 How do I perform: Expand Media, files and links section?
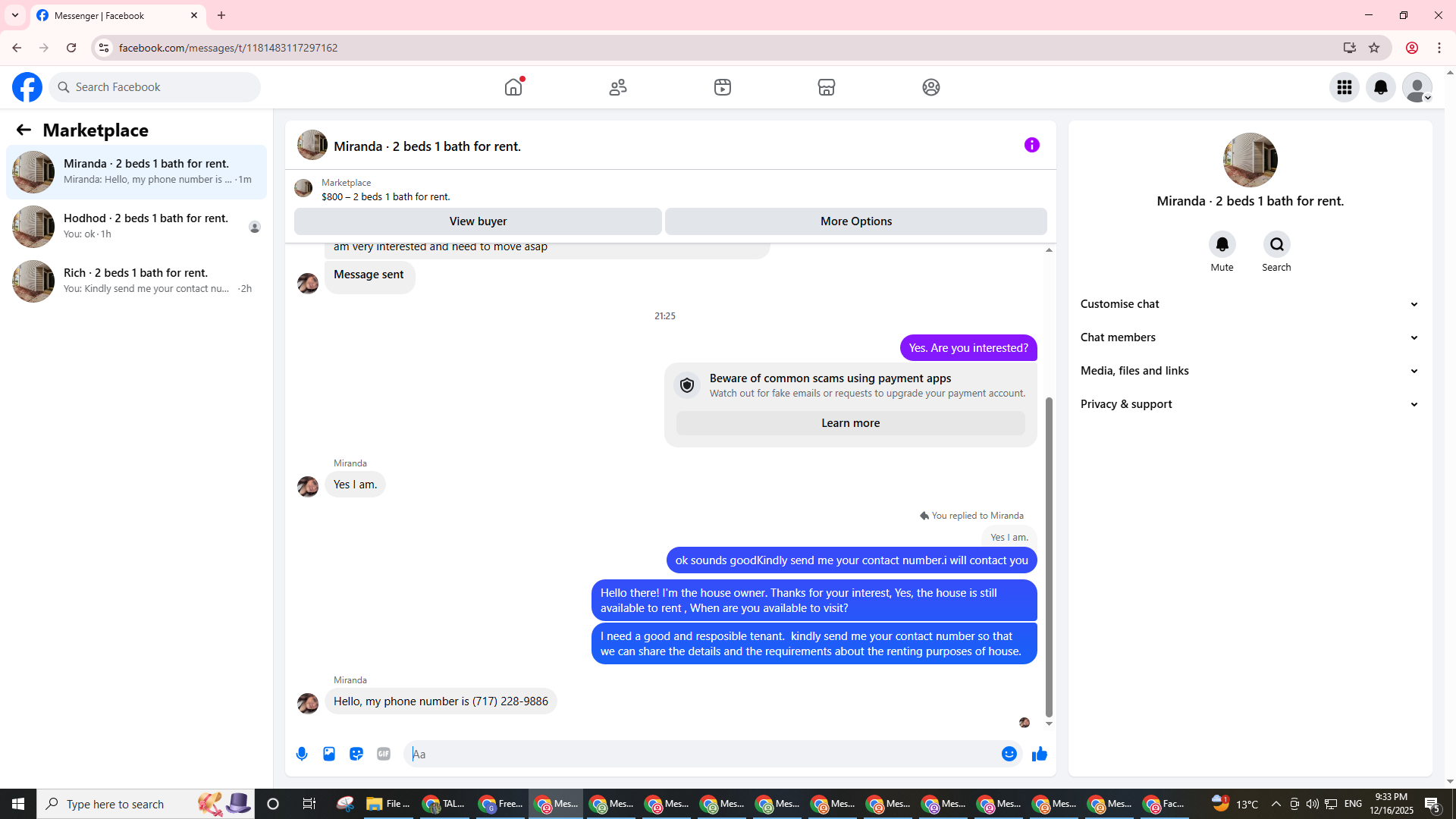[x=1250, y=371]
